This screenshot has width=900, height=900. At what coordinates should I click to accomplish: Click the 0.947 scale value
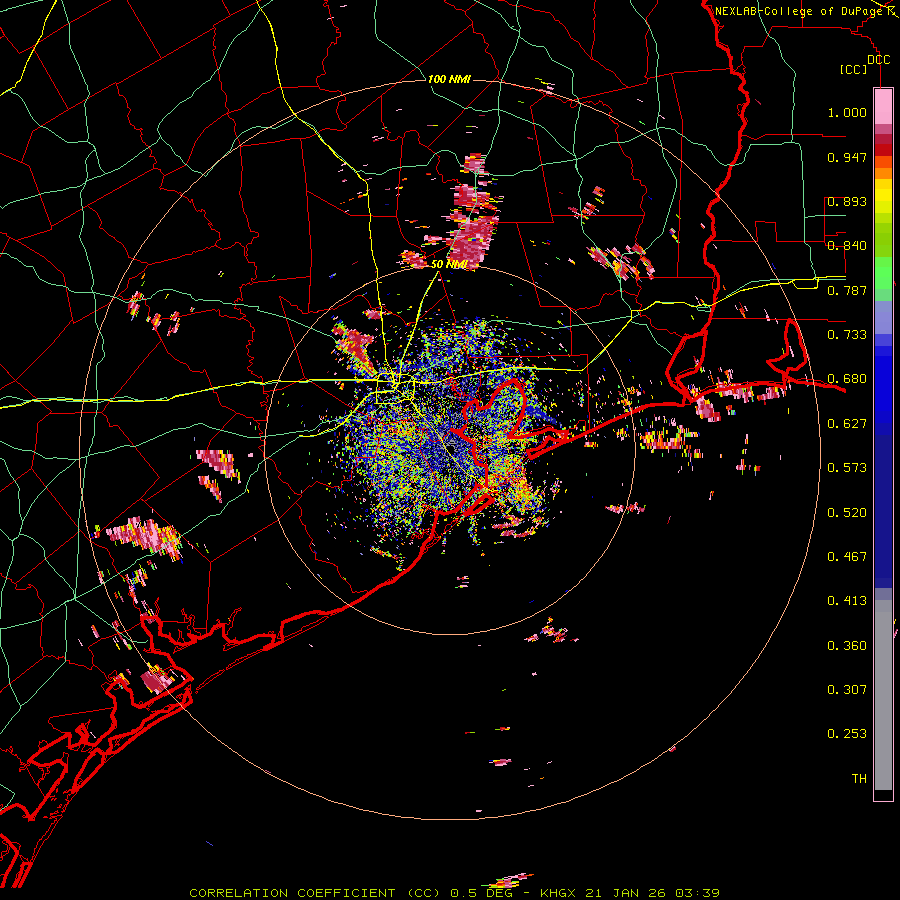(x=847, y=157)
